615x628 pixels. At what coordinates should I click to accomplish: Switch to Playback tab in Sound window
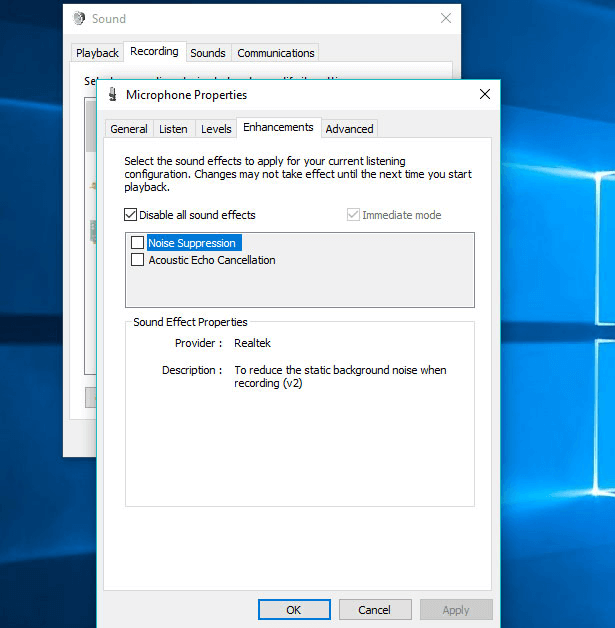click(x=97, y=53)
